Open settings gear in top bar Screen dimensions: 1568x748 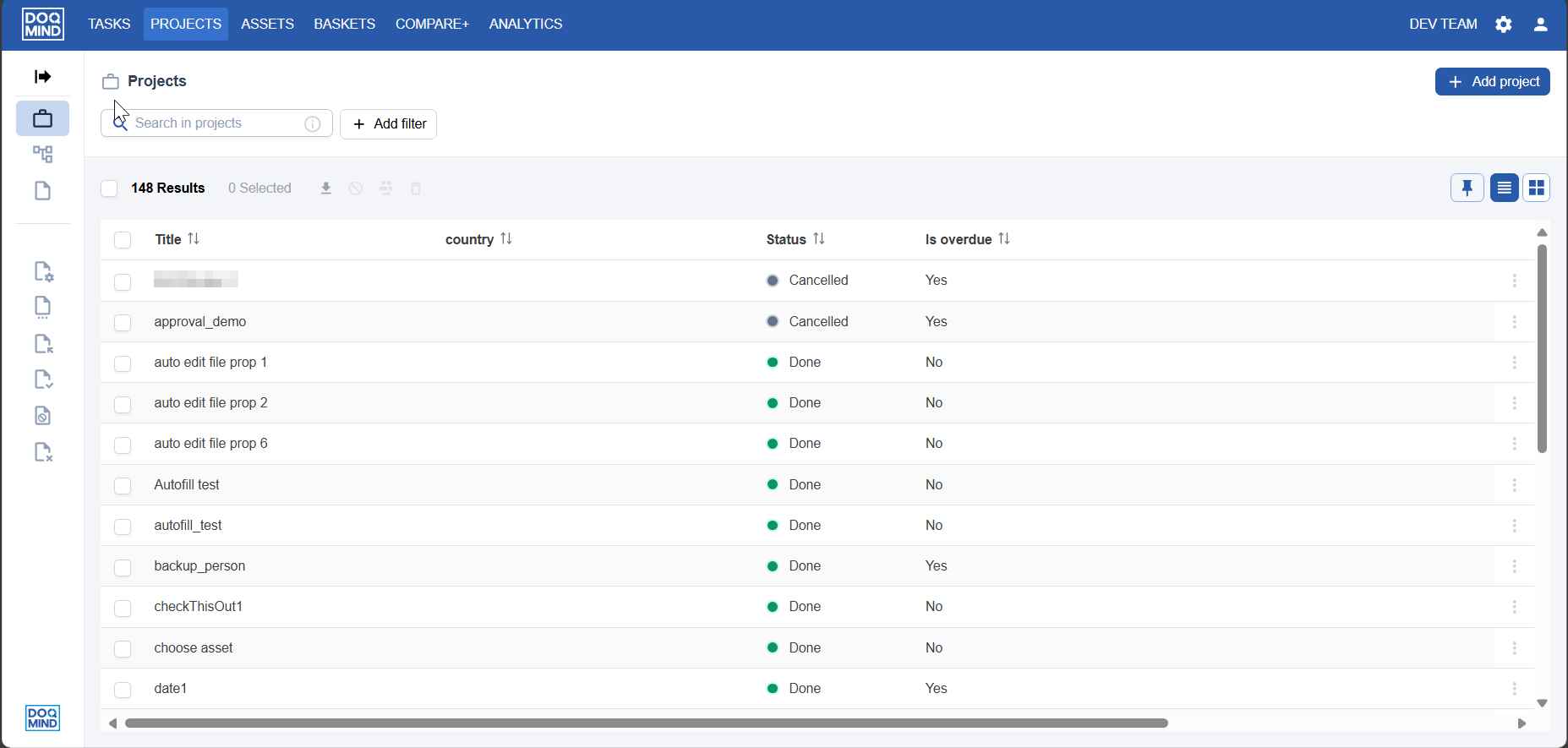pos(1503,25)
